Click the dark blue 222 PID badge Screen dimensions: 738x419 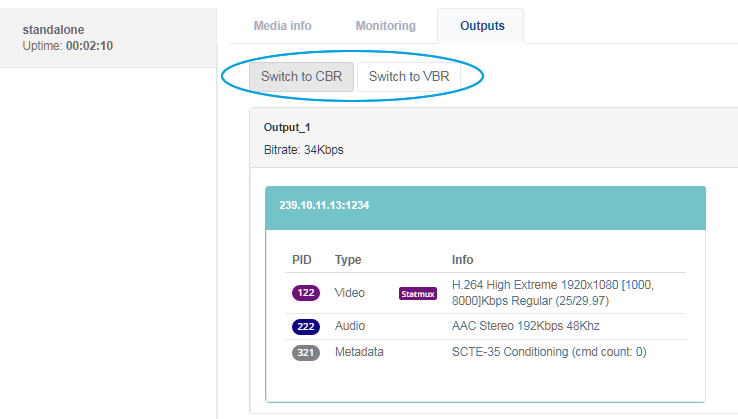tap(306, 326)
